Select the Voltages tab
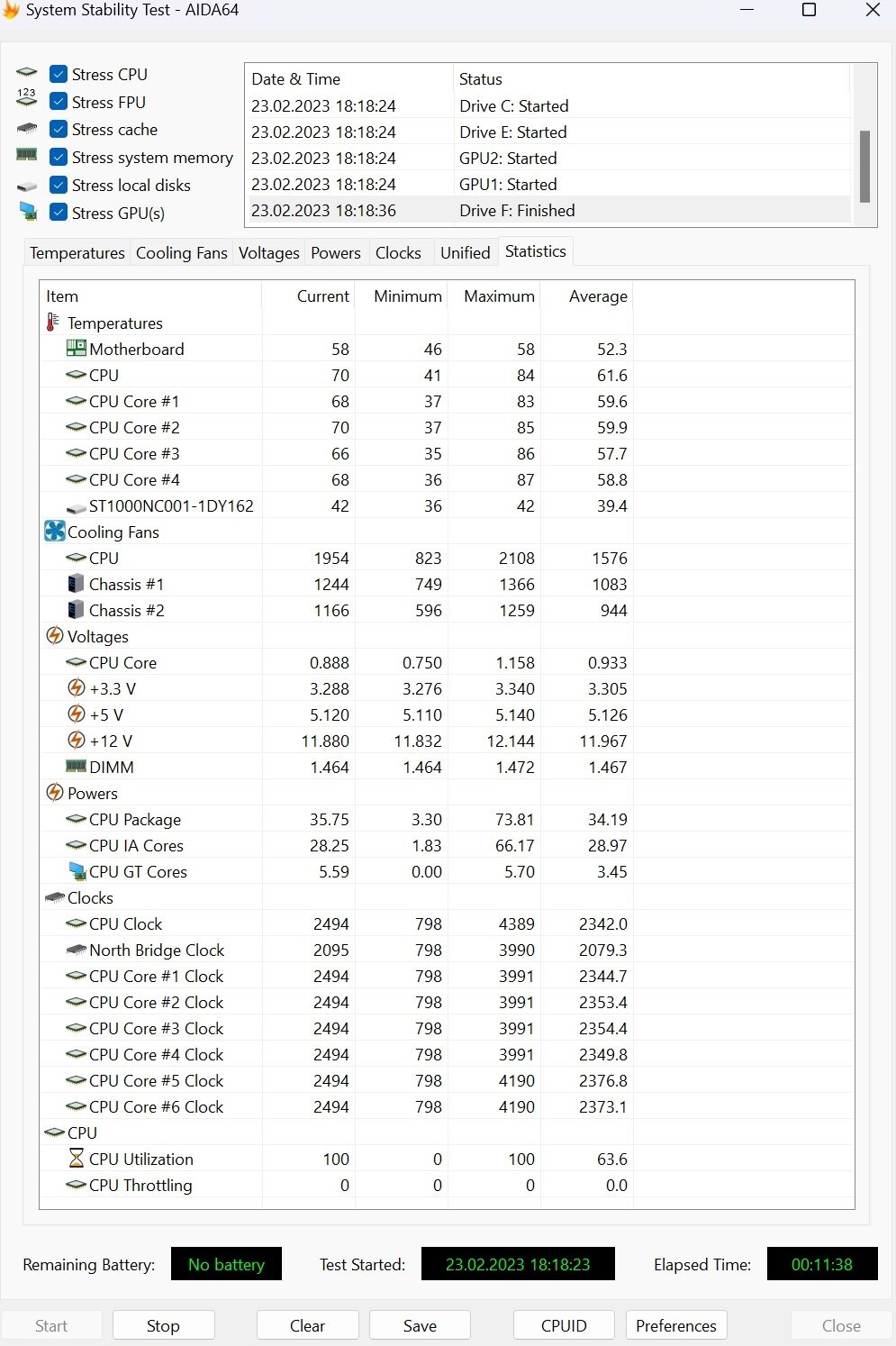This screenshot has width=896, height=1346. tap(269, 252)
